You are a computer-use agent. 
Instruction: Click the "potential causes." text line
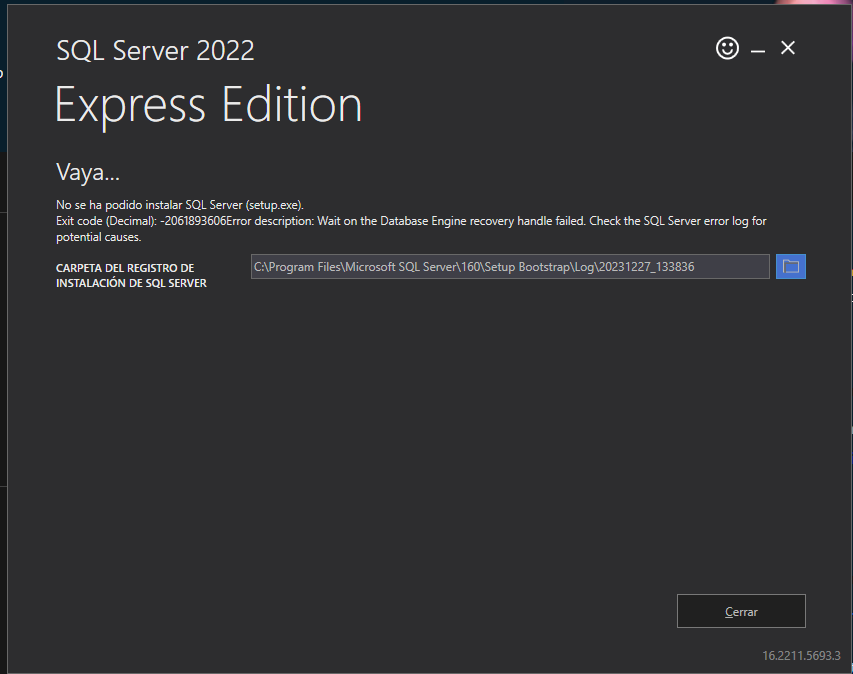(x=98, y=237)
